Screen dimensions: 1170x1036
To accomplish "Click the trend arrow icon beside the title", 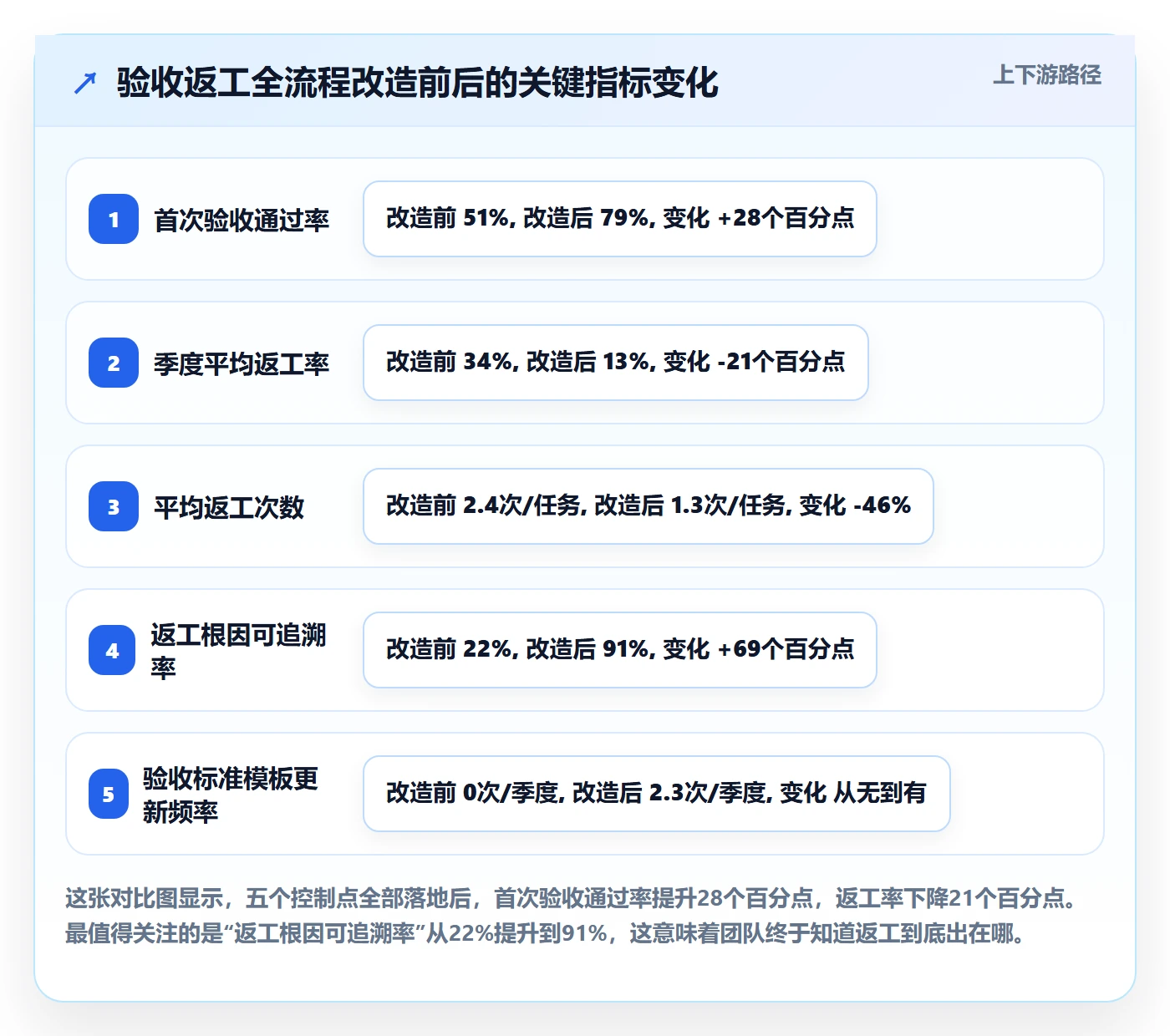I will point(85,83).
